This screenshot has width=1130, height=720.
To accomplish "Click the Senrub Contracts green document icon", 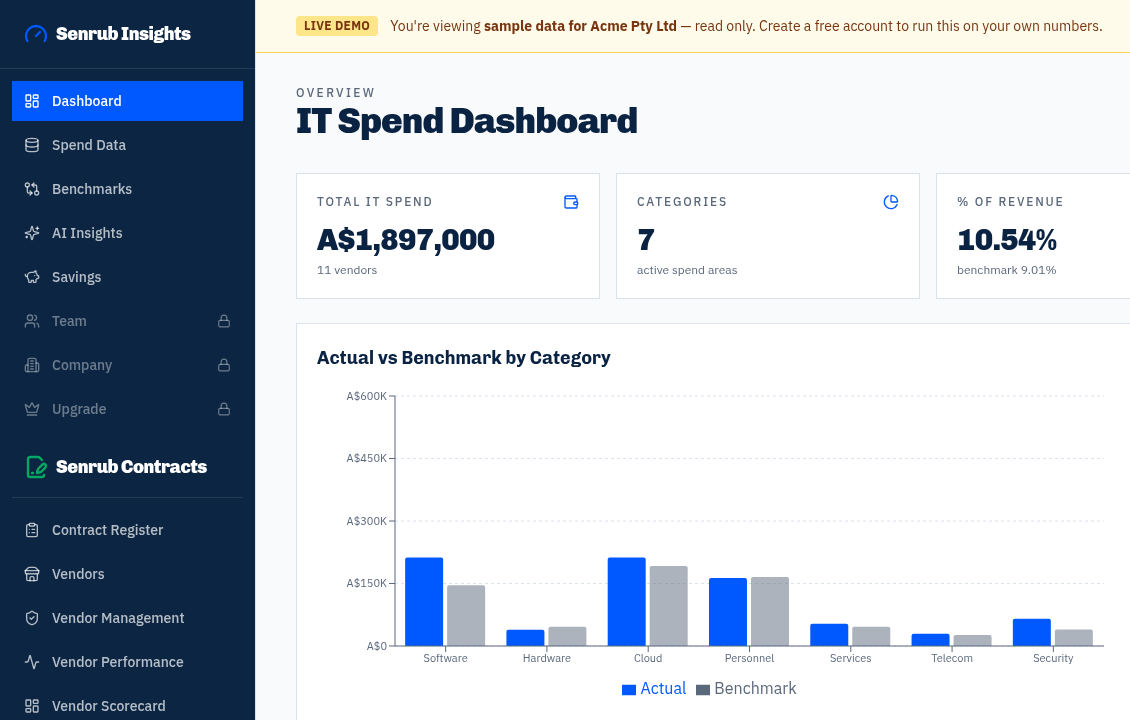I will pyautogui.click(x=36, y=467).
